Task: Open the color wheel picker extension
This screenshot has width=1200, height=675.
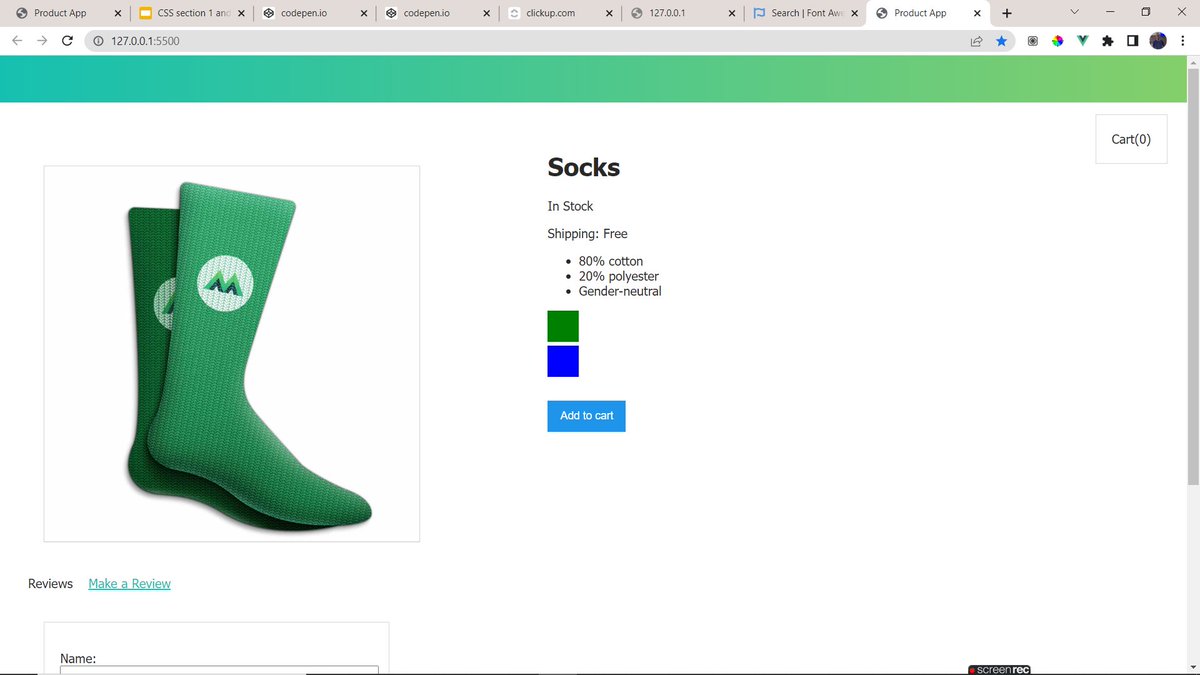Action: [x=1058, y=41]
